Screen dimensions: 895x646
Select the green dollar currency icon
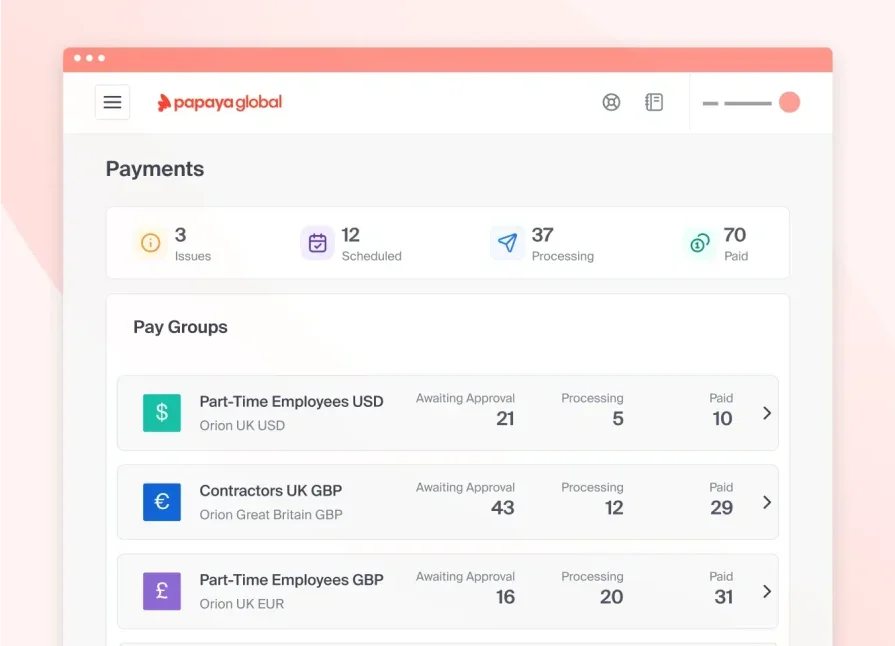click(x=162, y=413)
